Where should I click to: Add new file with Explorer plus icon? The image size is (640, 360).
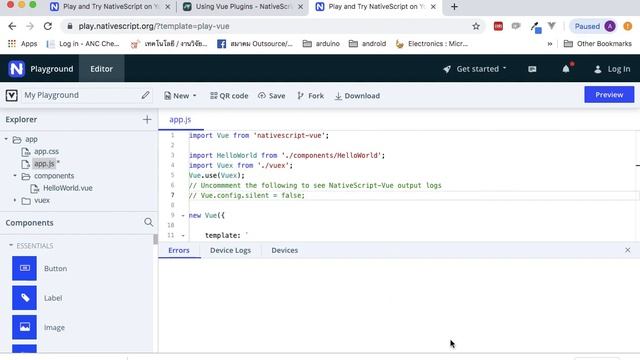pyautogui.click(x=147, y=119)
